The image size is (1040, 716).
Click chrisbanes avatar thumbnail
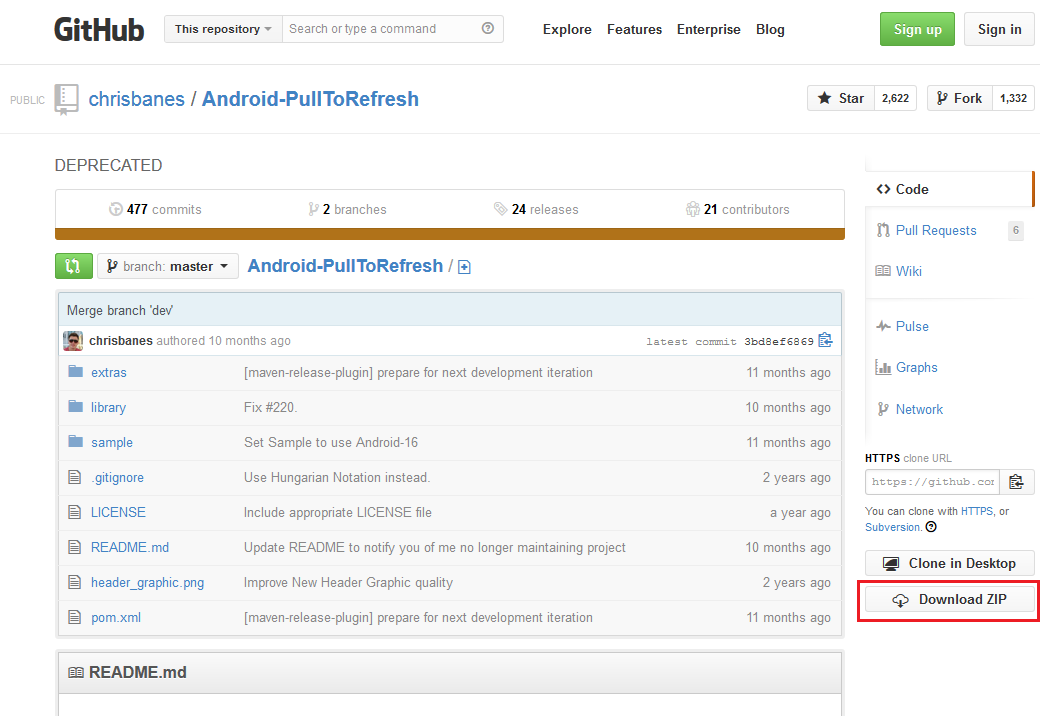click(73, 341)
